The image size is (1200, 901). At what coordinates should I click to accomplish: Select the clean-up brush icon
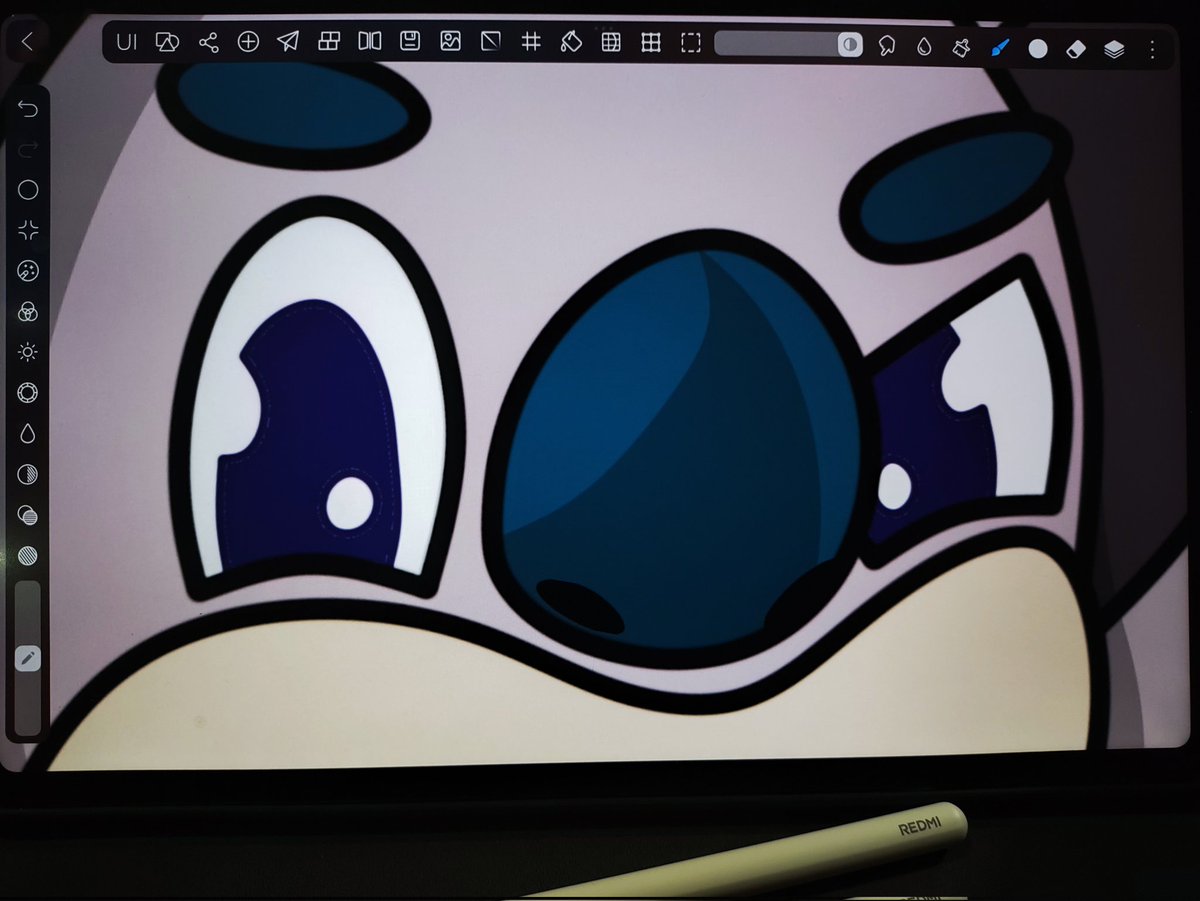coord(960,47)
